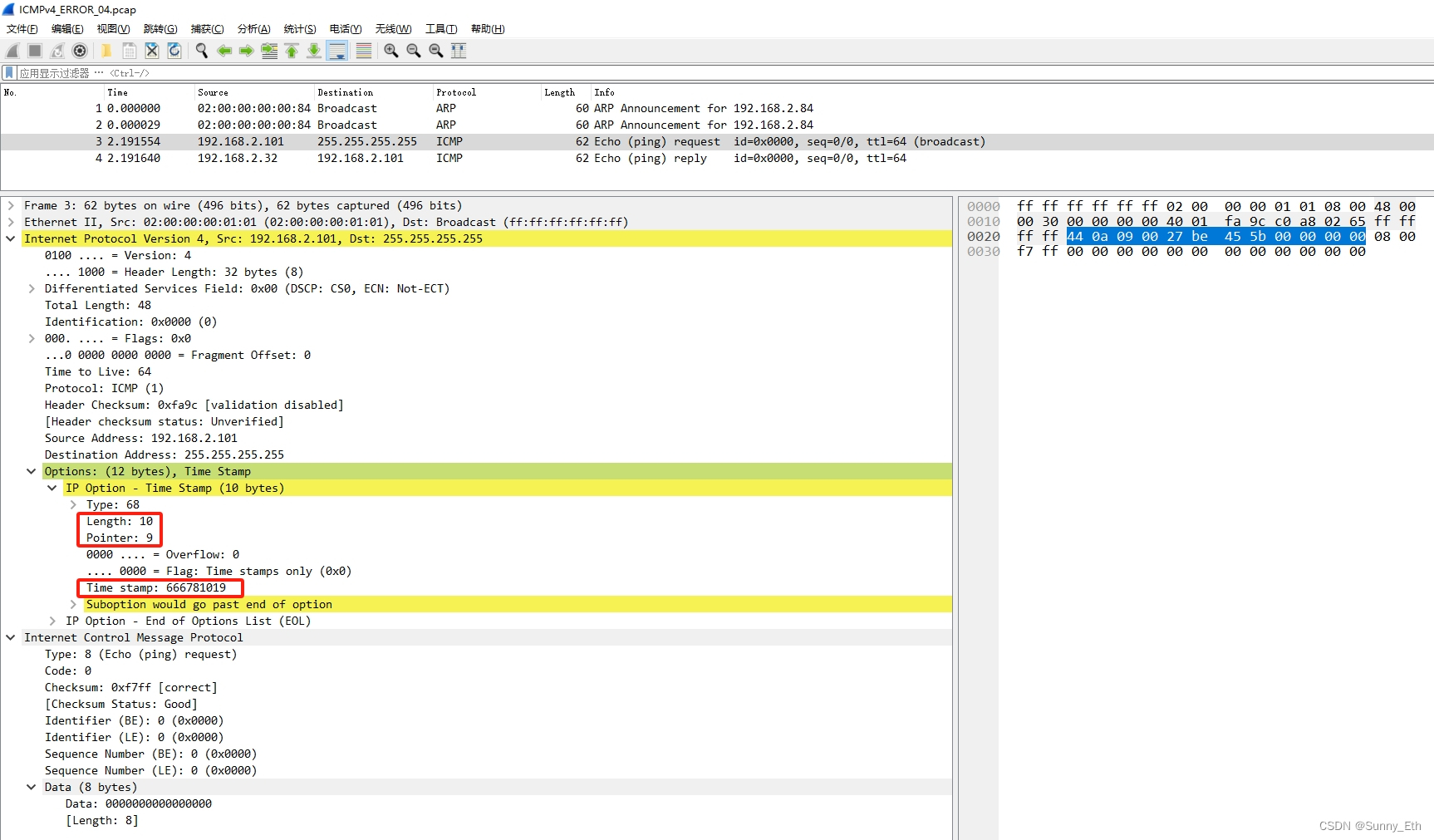
Task: Disable close file with the X document icon
Action: 152,51
